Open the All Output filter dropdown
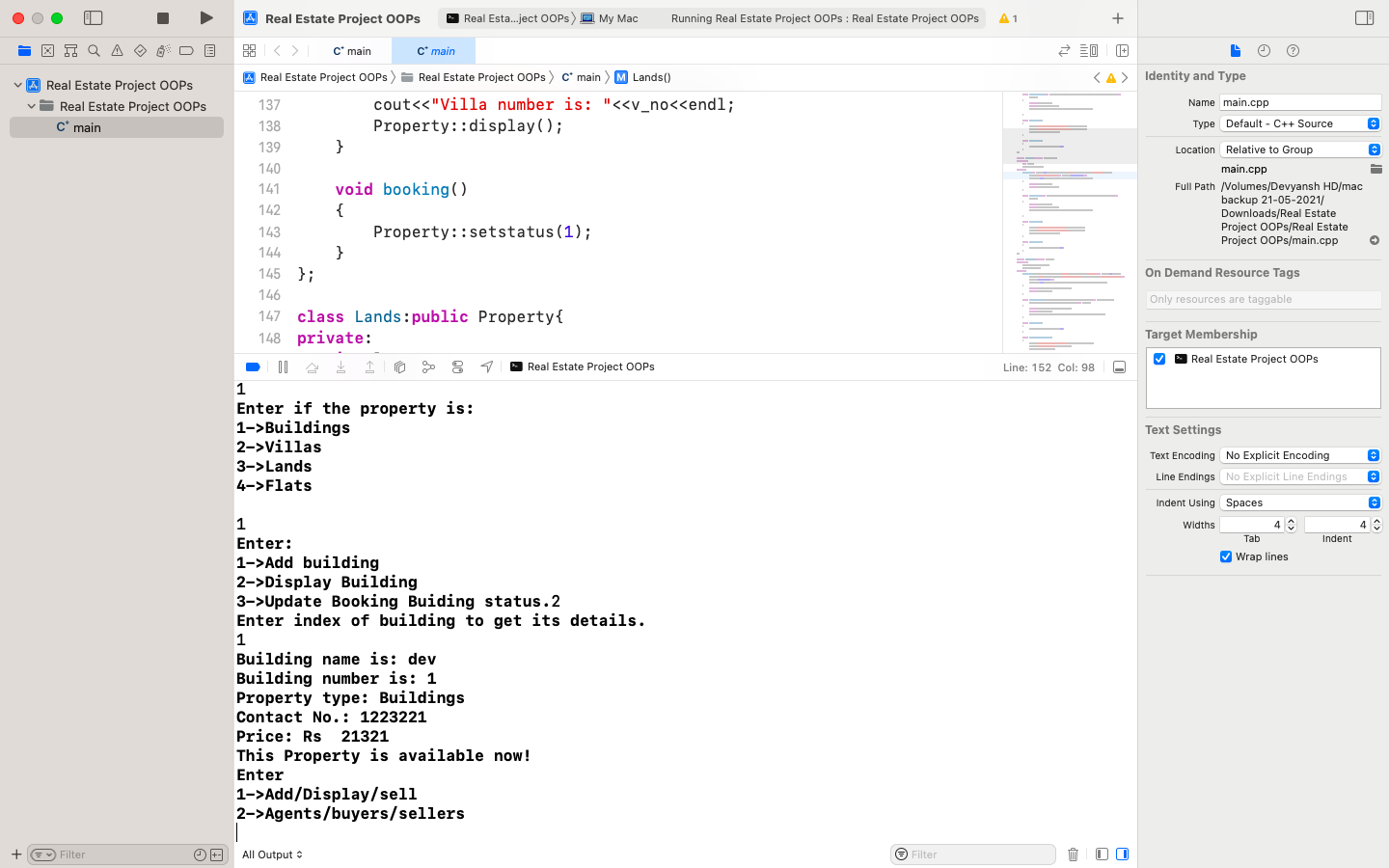 point(271,854)
